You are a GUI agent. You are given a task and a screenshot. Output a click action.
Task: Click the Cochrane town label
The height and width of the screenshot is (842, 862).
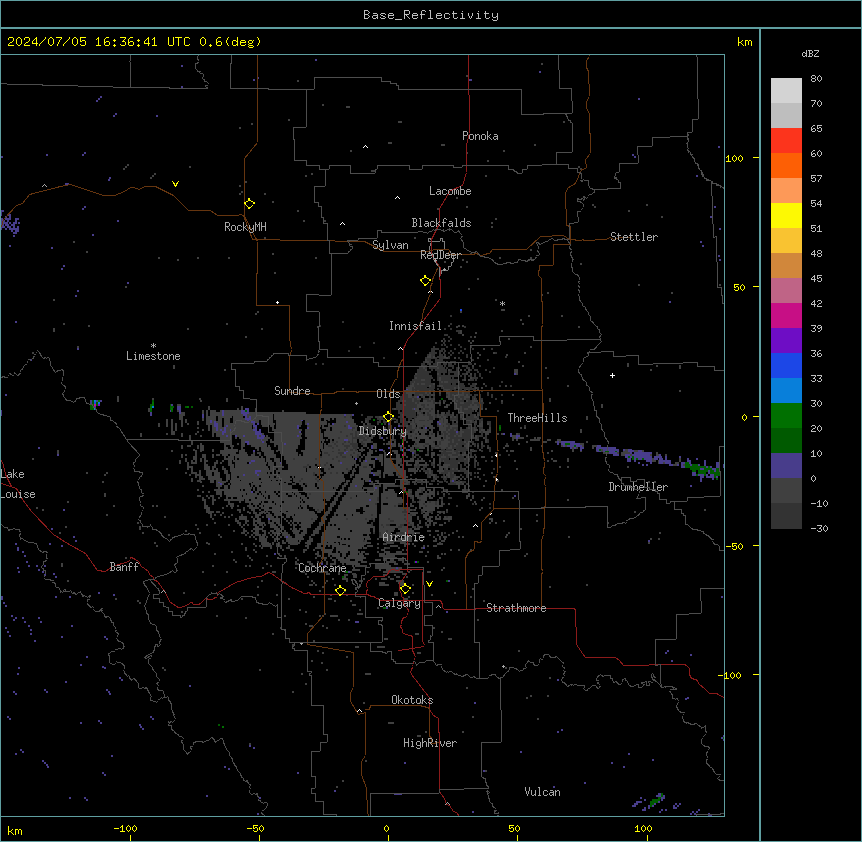[322, 568]
